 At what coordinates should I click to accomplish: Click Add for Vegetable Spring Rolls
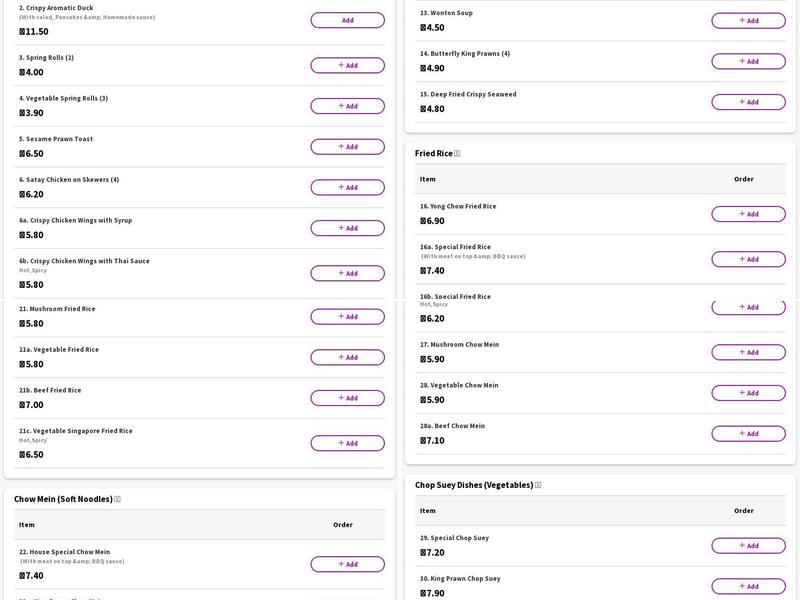click(x=347, y=106)
